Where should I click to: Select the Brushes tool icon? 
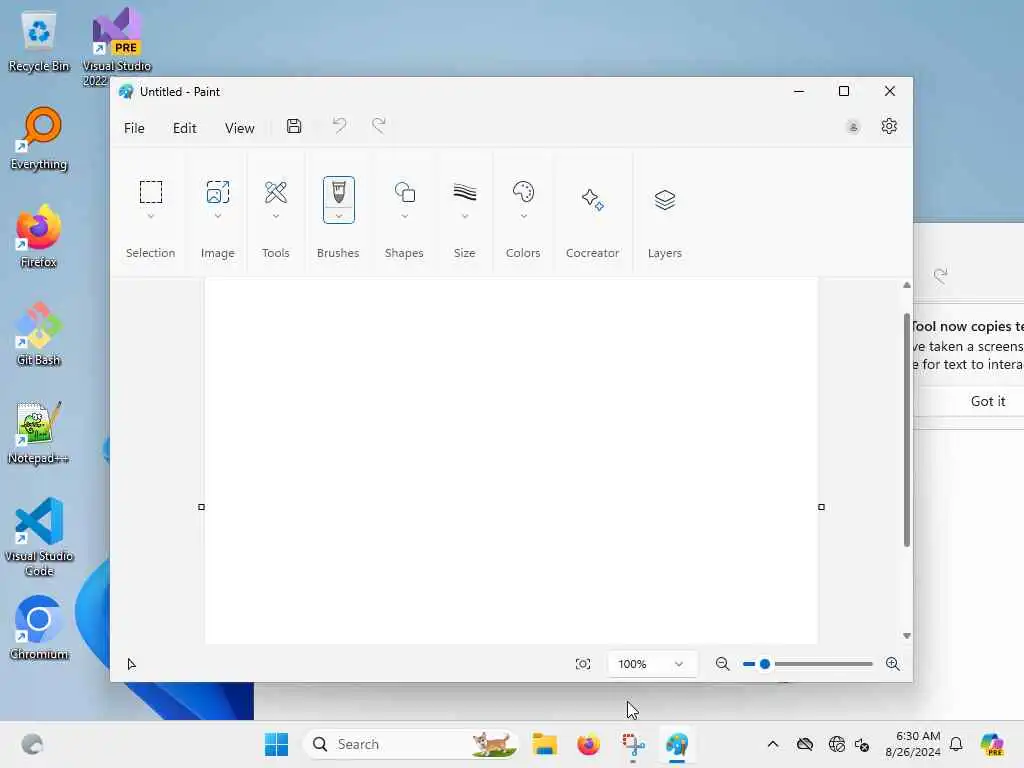(338, 194)
